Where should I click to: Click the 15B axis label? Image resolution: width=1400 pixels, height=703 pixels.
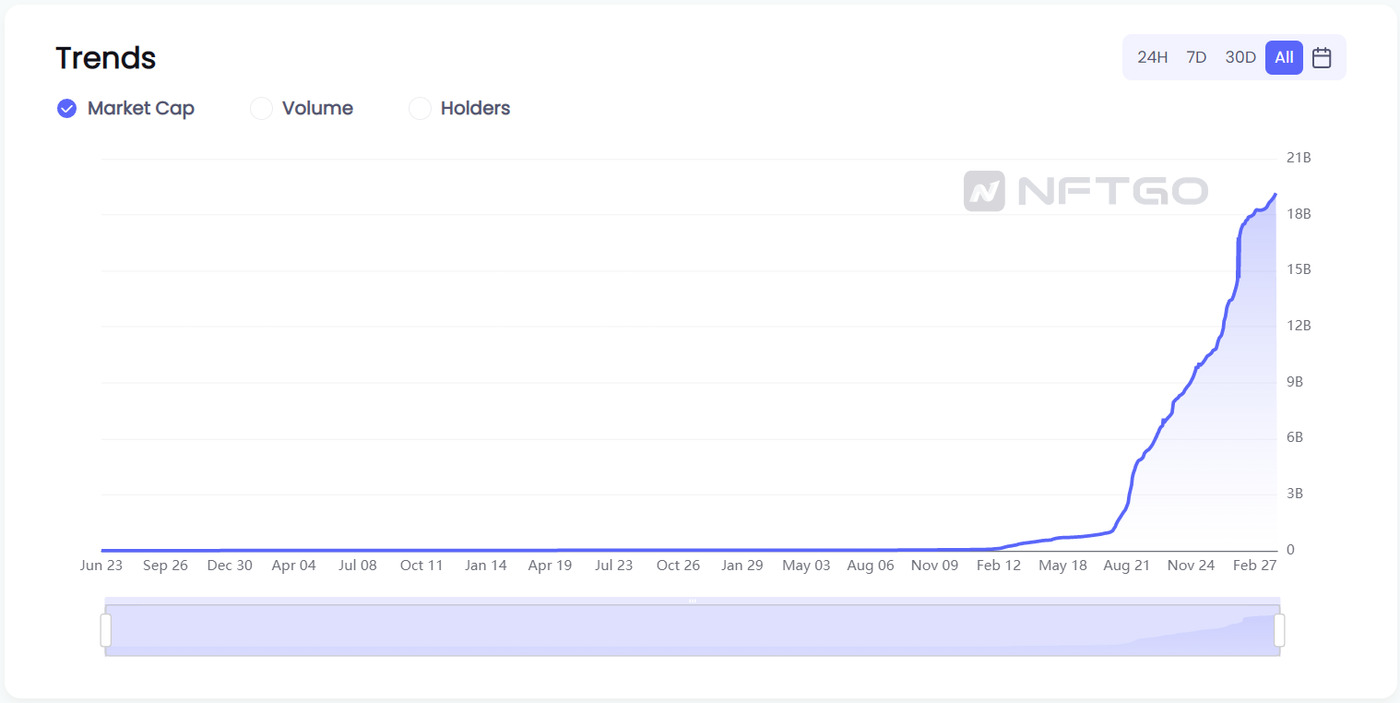coord(1298,270)
